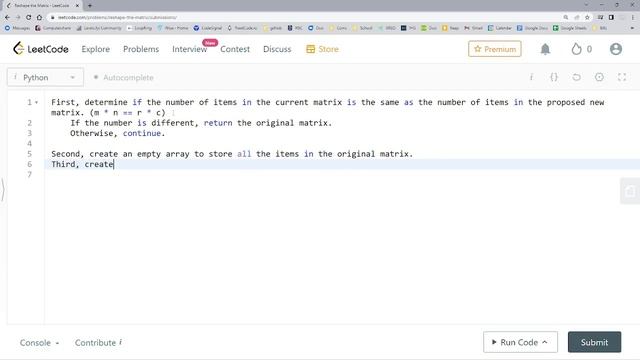
Task: Open the notifications bell
Action: click(x=545, y=49)
